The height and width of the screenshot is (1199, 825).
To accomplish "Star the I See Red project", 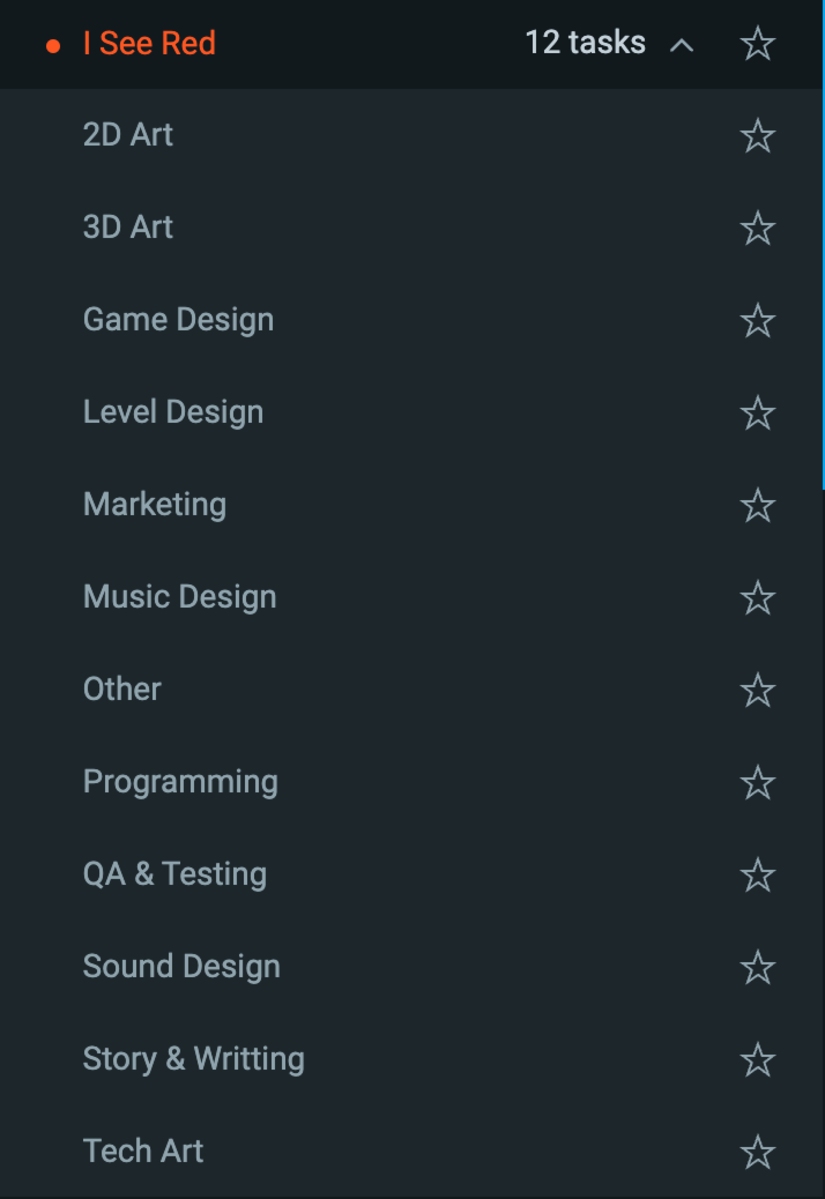I will (x=758, y=44).
